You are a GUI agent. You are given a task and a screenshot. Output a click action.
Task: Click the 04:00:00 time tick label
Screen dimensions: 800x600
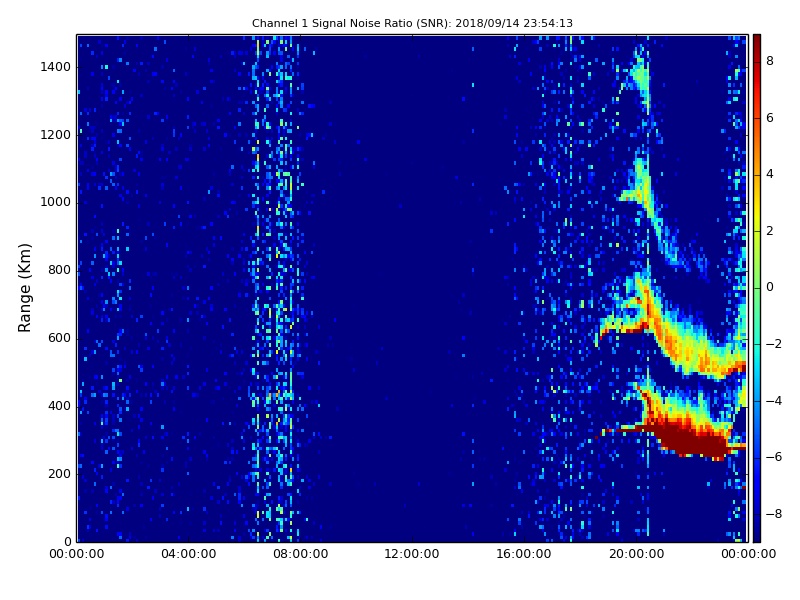[188, 554]
